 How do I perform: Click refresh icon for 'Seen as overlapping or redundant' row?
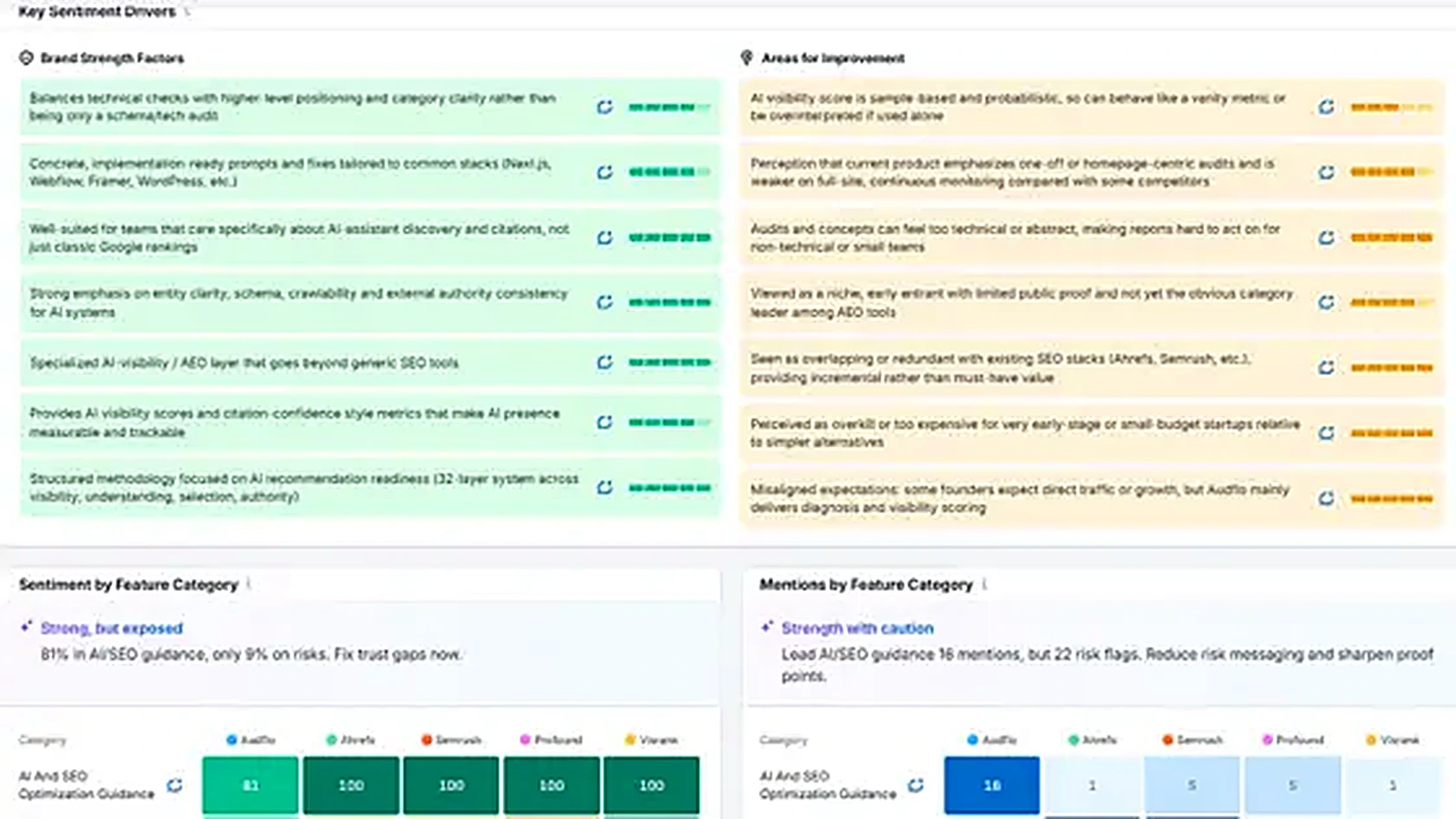point(1326,367)
